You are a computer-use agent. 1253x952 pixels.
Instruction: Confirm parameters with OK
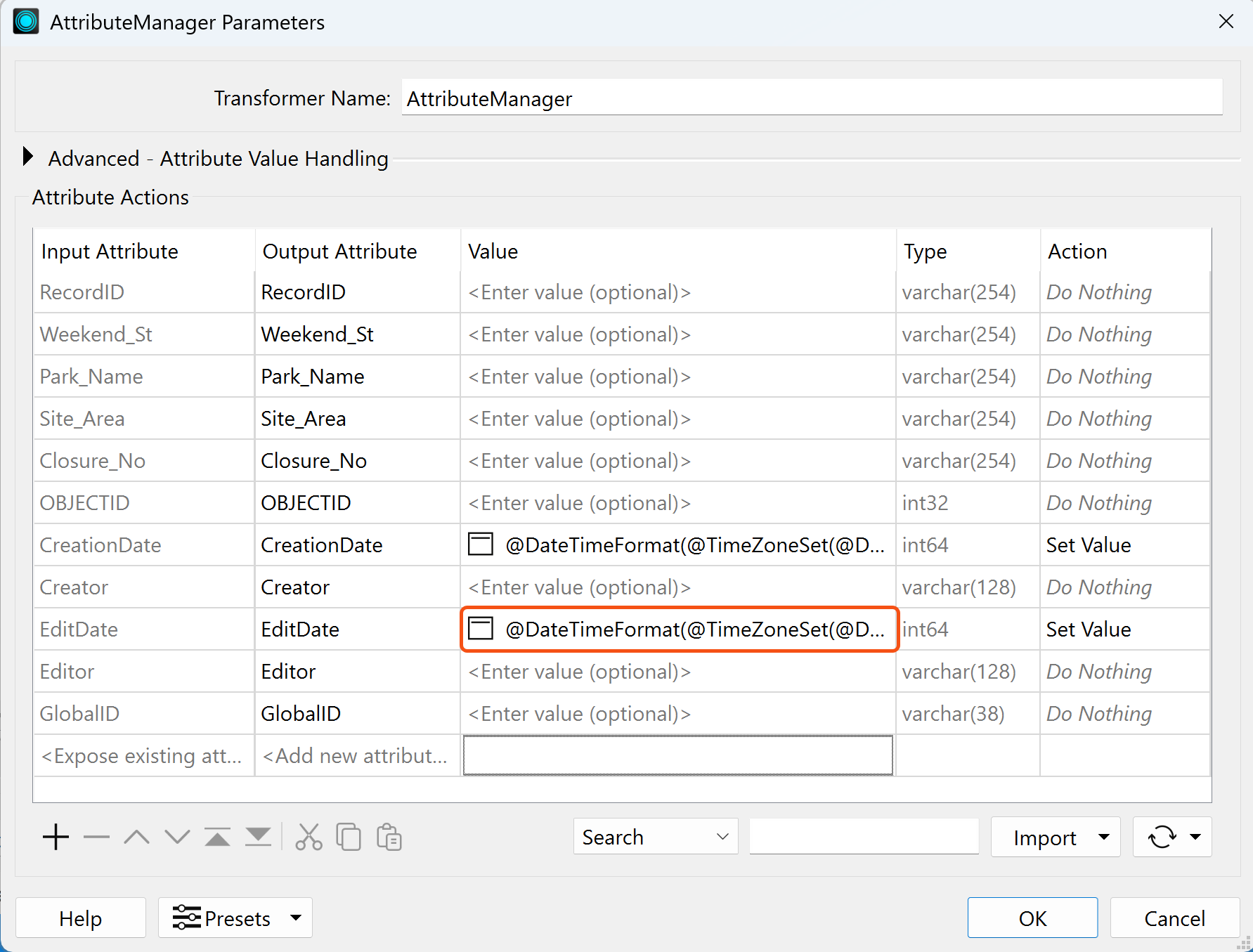tap(1032, 918)
